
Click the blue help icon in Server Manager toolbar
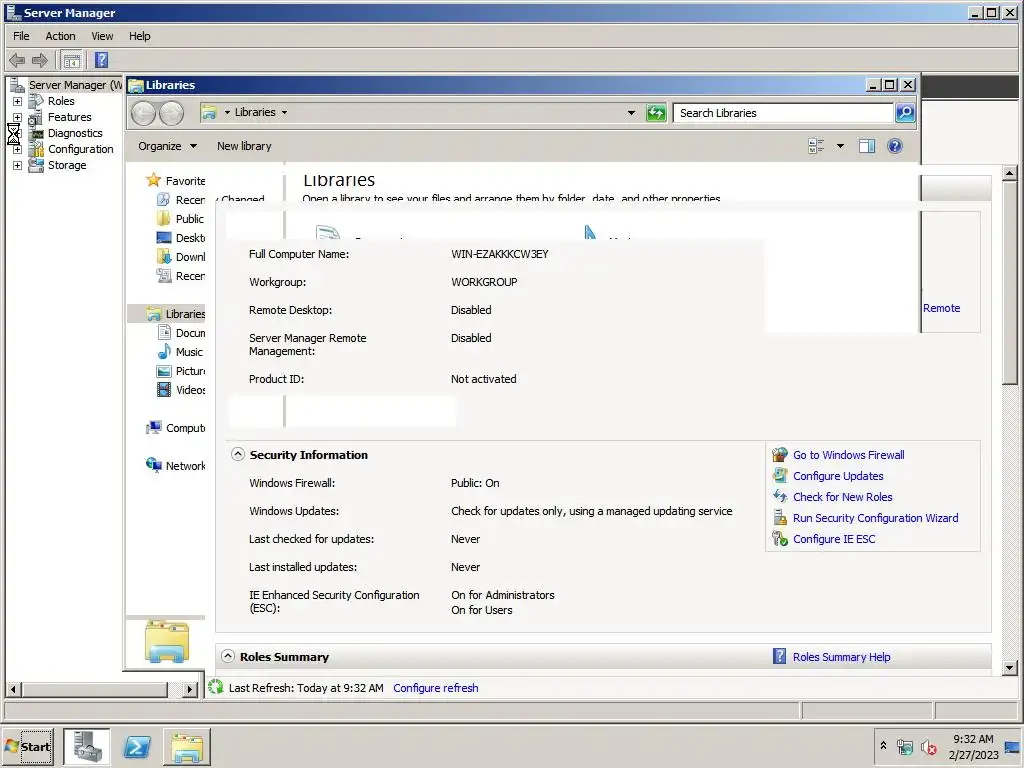coord(101,60)
